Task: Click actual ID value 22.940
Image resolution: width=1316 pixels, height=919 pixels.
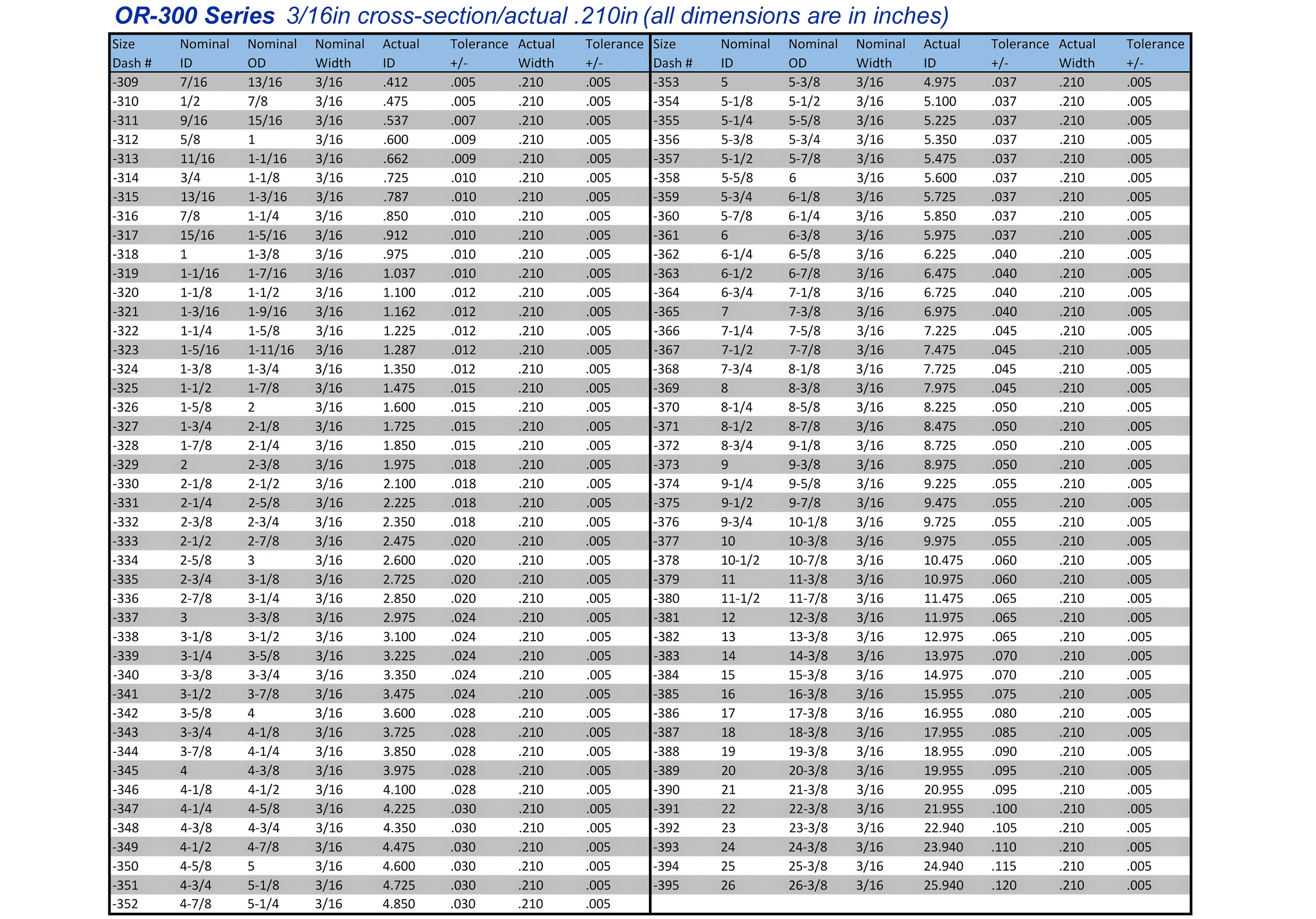Action: click(x=943, y=828)
